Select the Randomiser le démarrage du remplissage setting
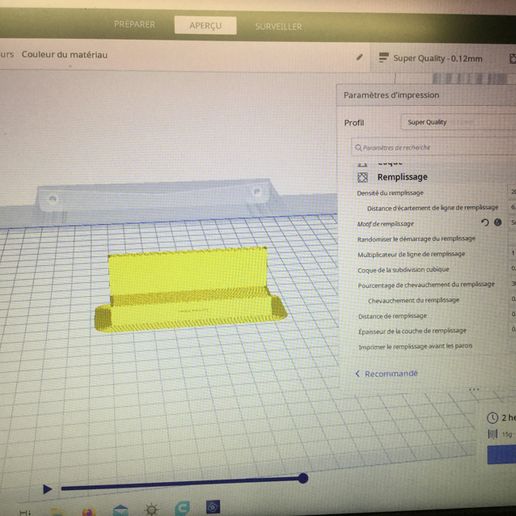The width and height of the screenshot is (516, 516). click(x=416, y=239)
